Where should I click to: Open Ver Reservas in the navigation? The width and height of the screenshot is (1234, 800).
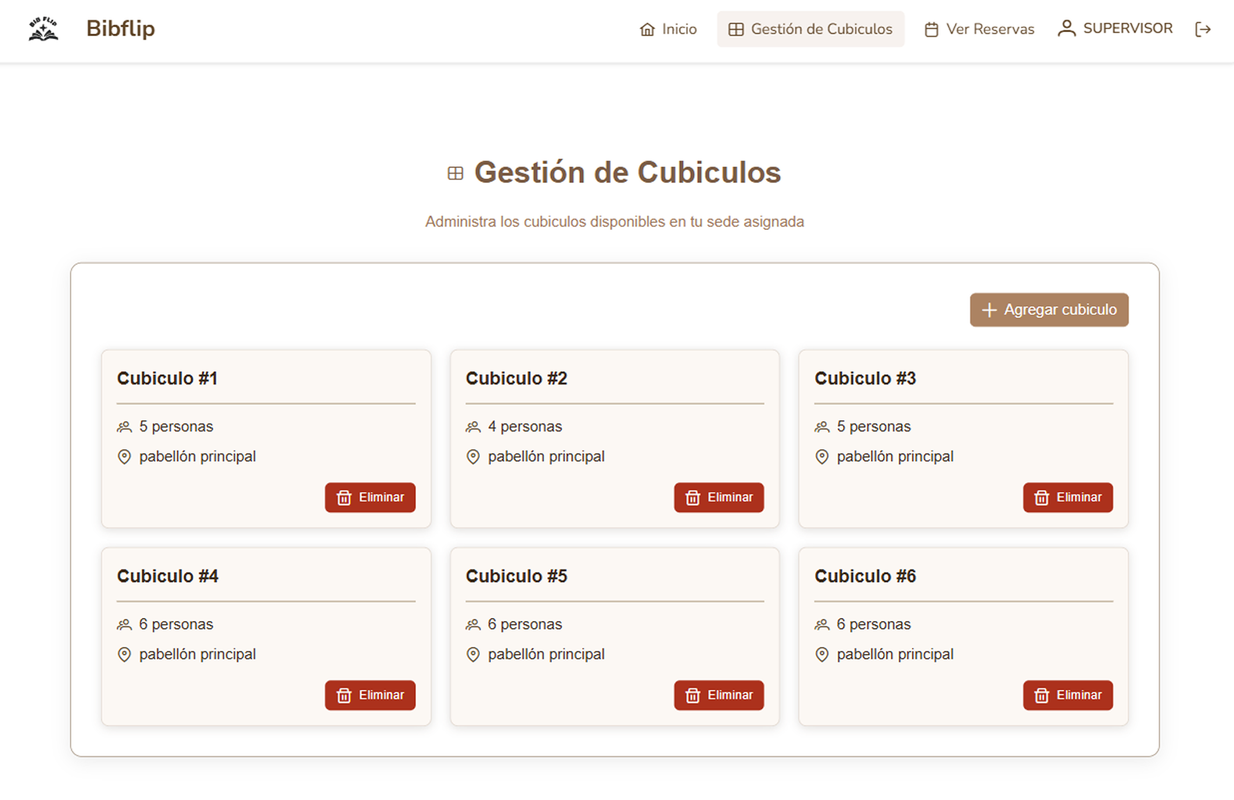click(979, 29)
